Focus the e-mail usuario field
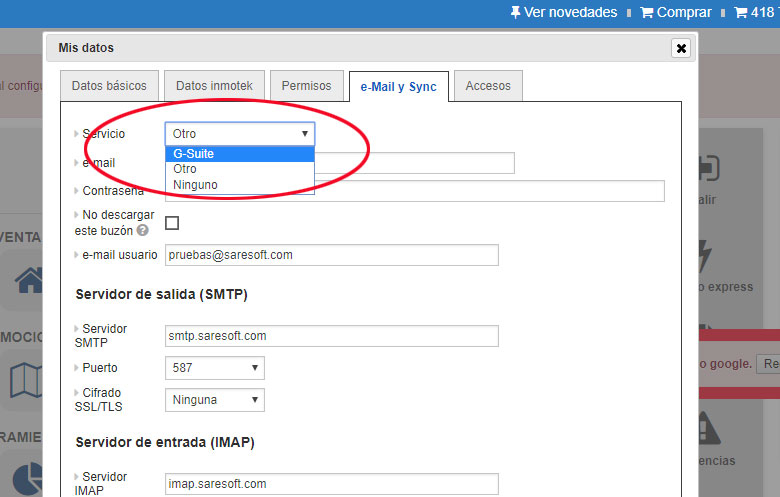 click(332, 255)
